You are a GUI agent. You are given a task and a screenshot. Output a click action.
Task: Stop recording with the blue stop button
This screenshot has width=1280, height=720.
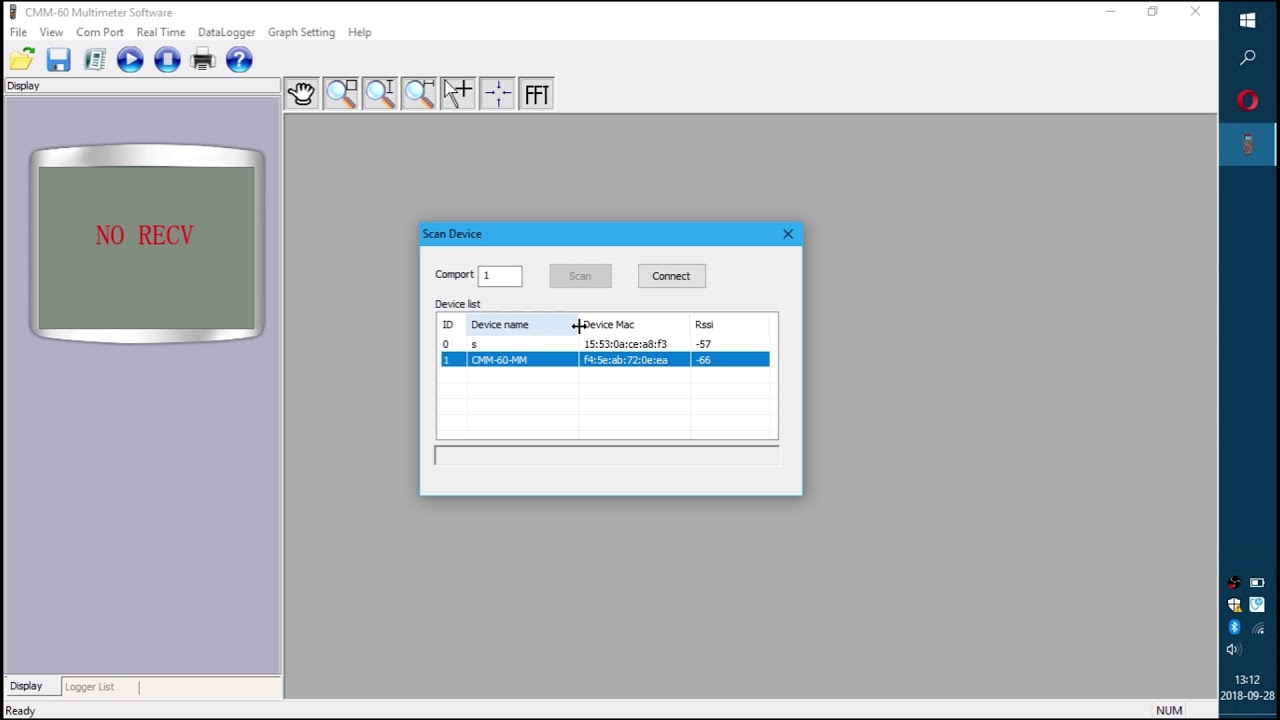[167, 60]
